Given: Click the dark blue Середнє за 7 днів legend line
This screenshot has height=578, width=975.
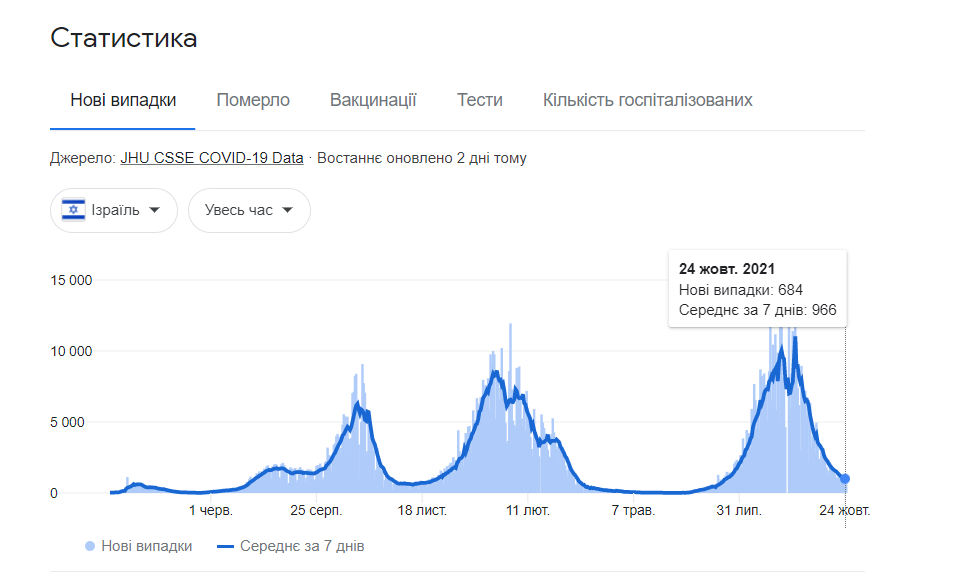Looking at the screenshot, I should coord(225,546).
